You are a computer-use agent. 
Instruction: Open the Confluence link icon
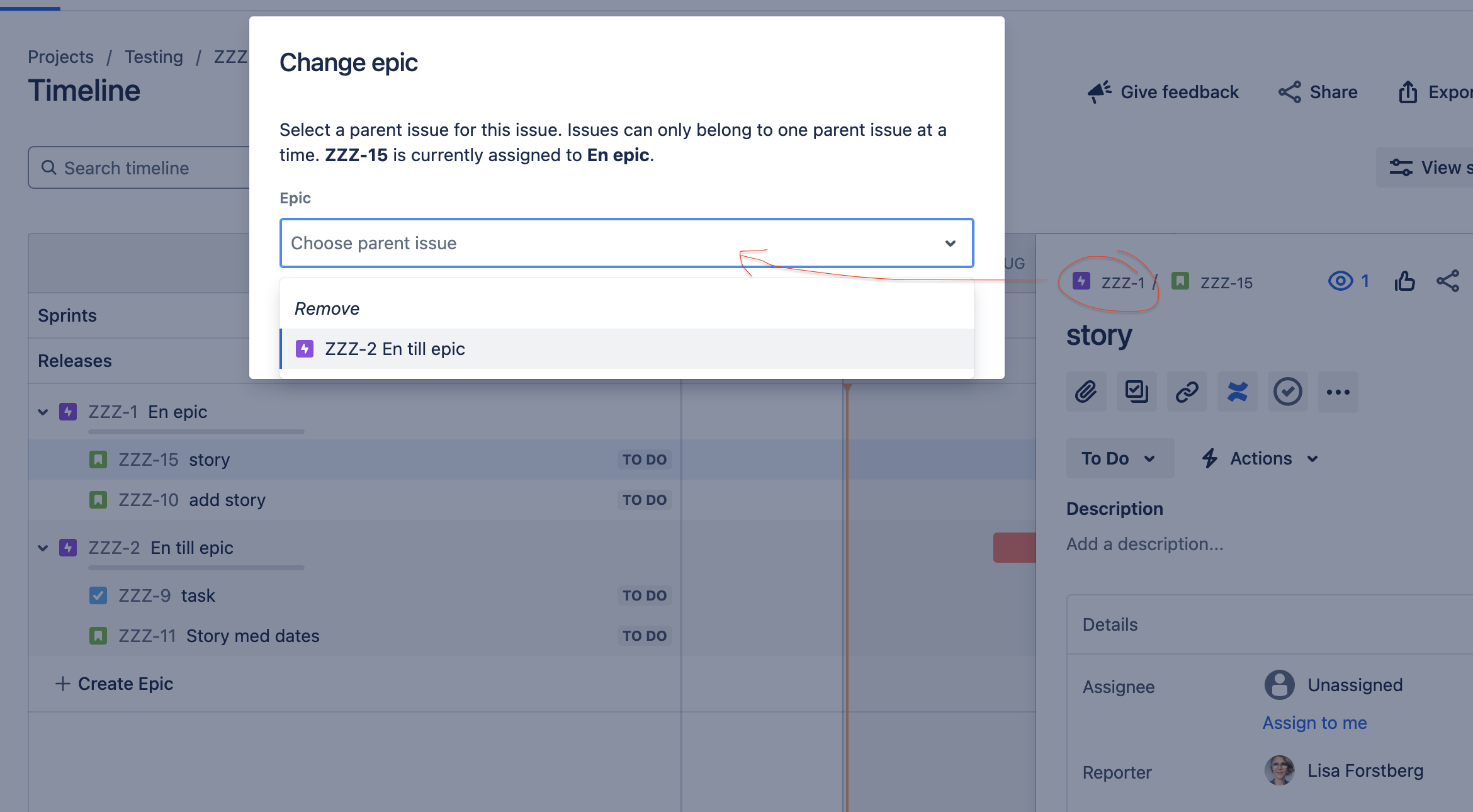[1236, 392]
